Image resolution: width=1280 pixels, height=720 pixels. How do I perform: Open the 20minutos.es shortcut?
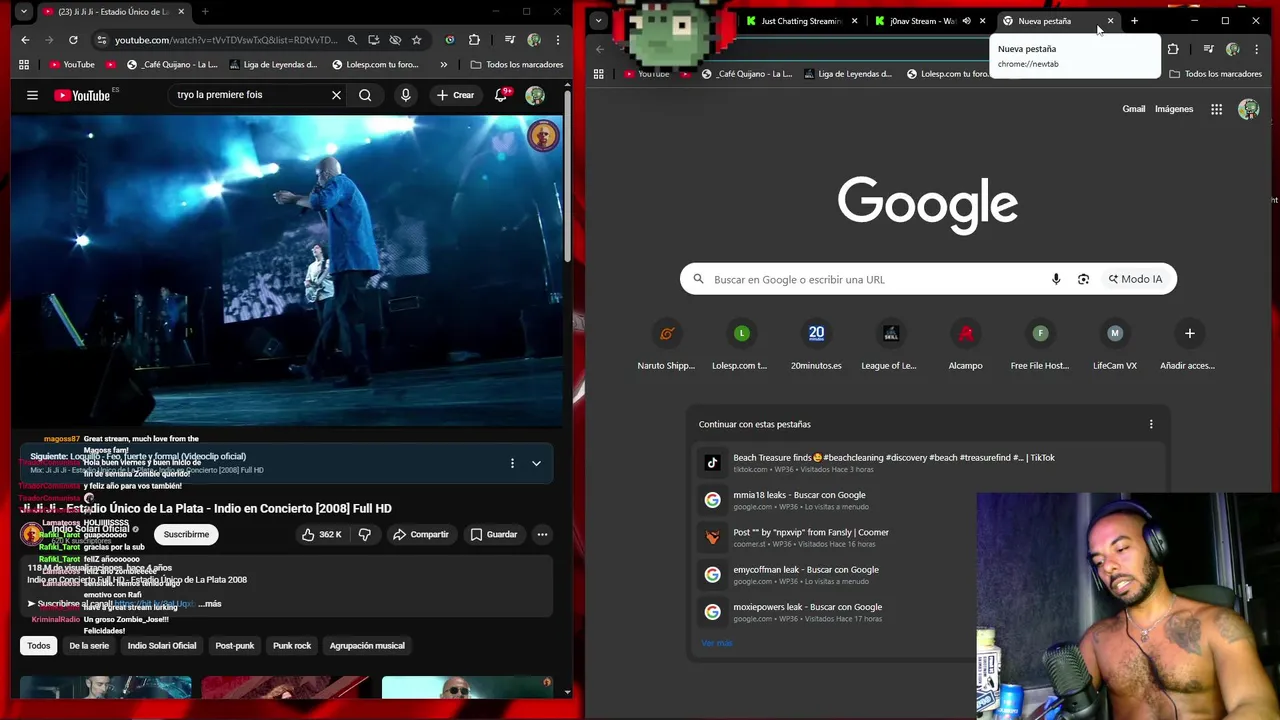[816, 345]
